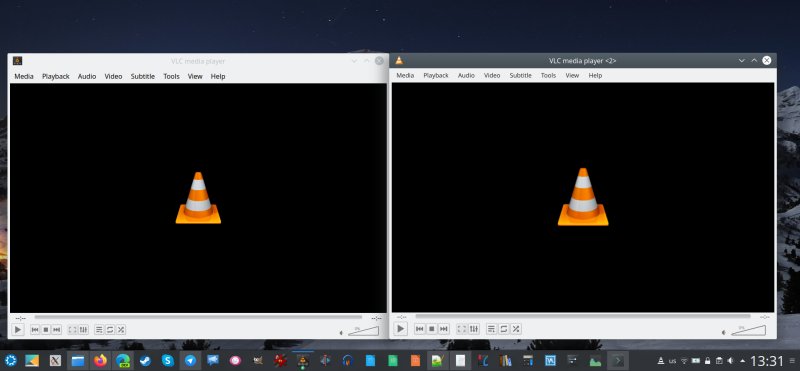The width and height of the screenshot is (800, 371).
Task: Open the file manager from the taskbar
Action: point(78,361)
